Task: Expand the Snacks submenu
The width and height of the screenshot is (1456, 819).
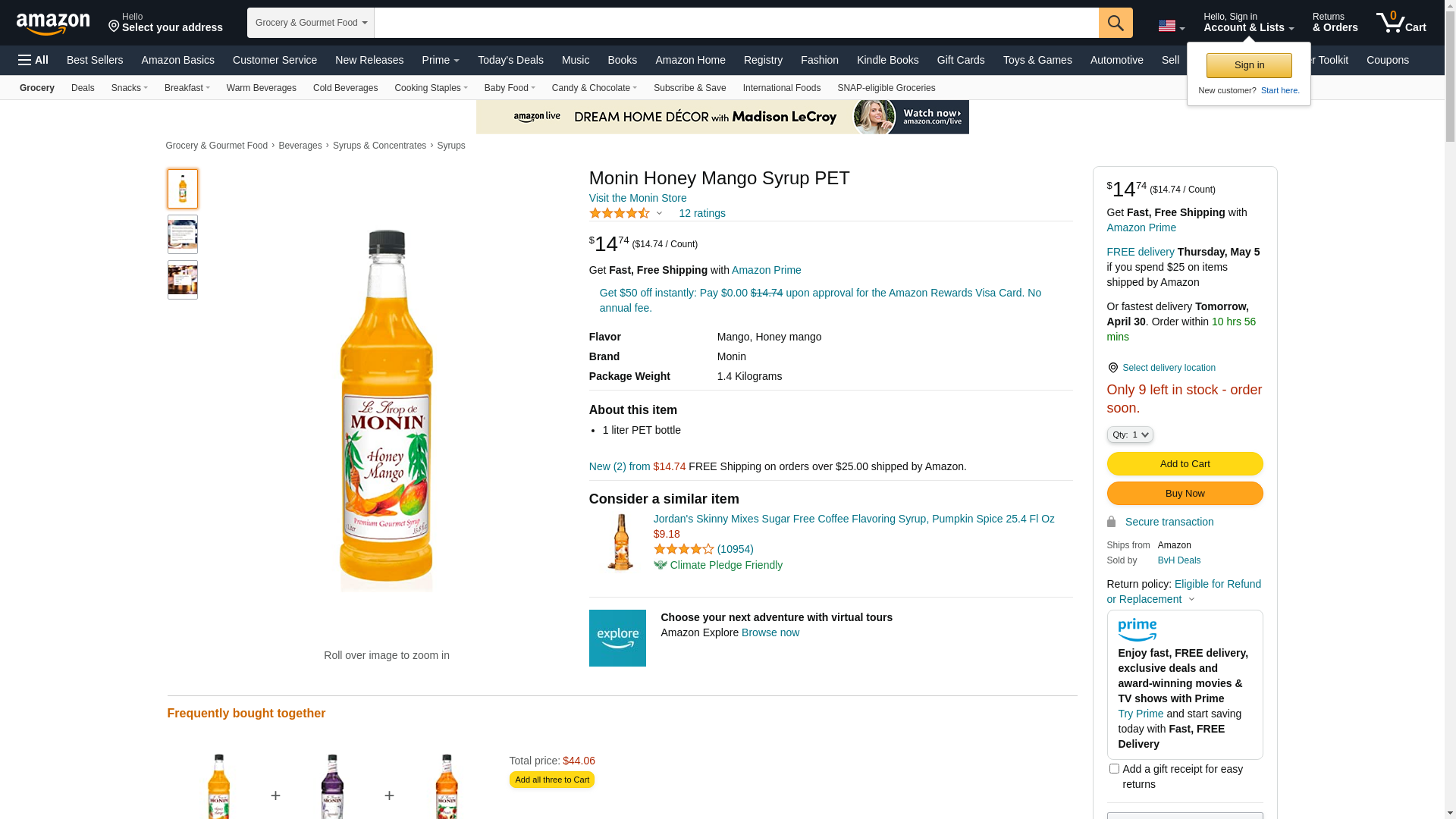Action: coord(130,88)
